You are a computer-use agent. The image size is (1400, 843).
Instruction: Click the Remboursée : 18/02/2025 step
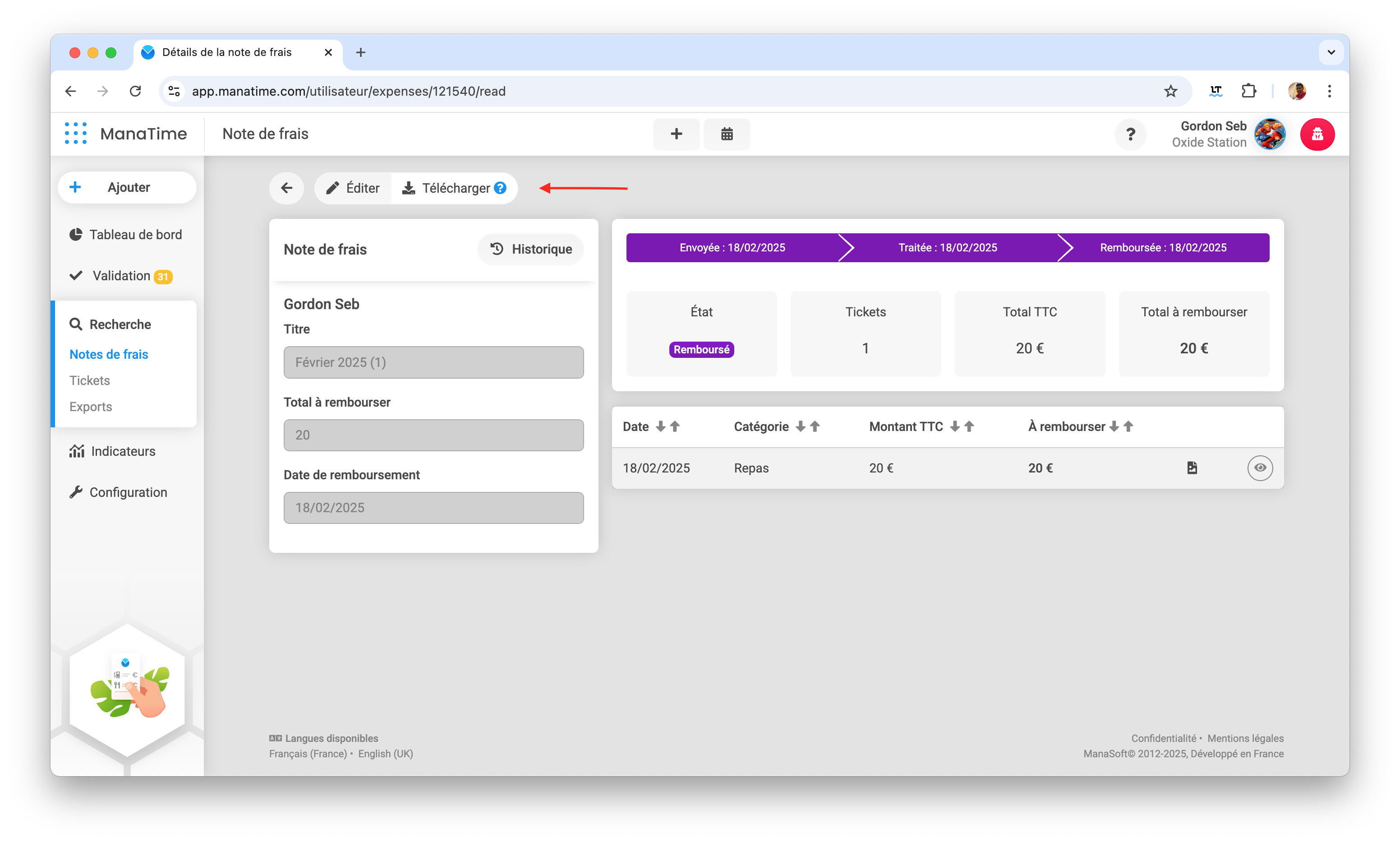[1163, 247]
